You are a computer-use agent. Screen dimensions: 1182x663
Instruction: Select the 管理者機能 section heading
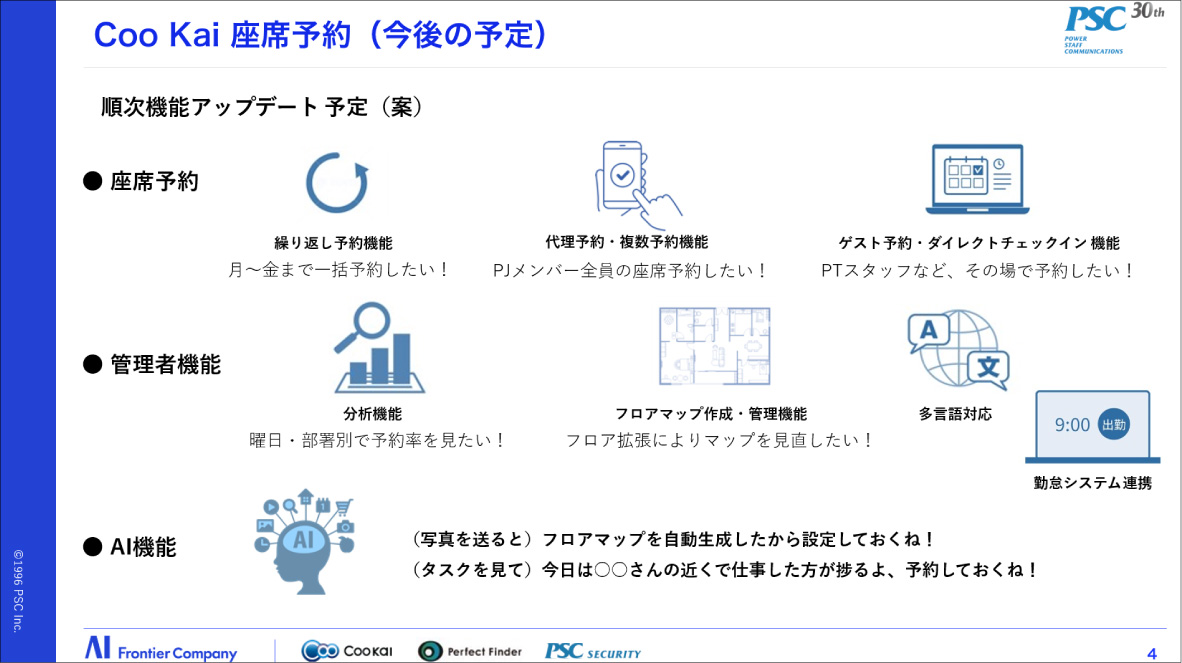click(153, 365)
